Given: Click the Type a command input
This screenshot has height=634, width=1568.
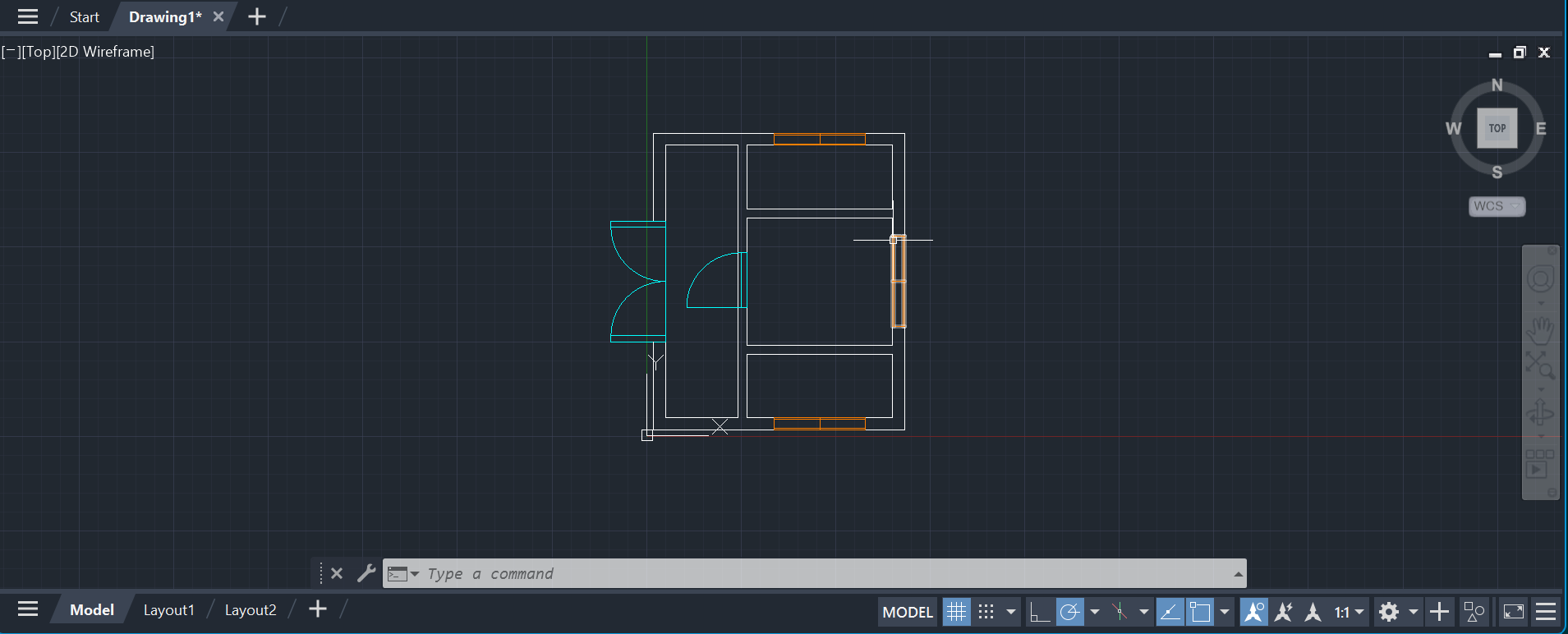Looking at the screenshot, I should tap(821, 573).
